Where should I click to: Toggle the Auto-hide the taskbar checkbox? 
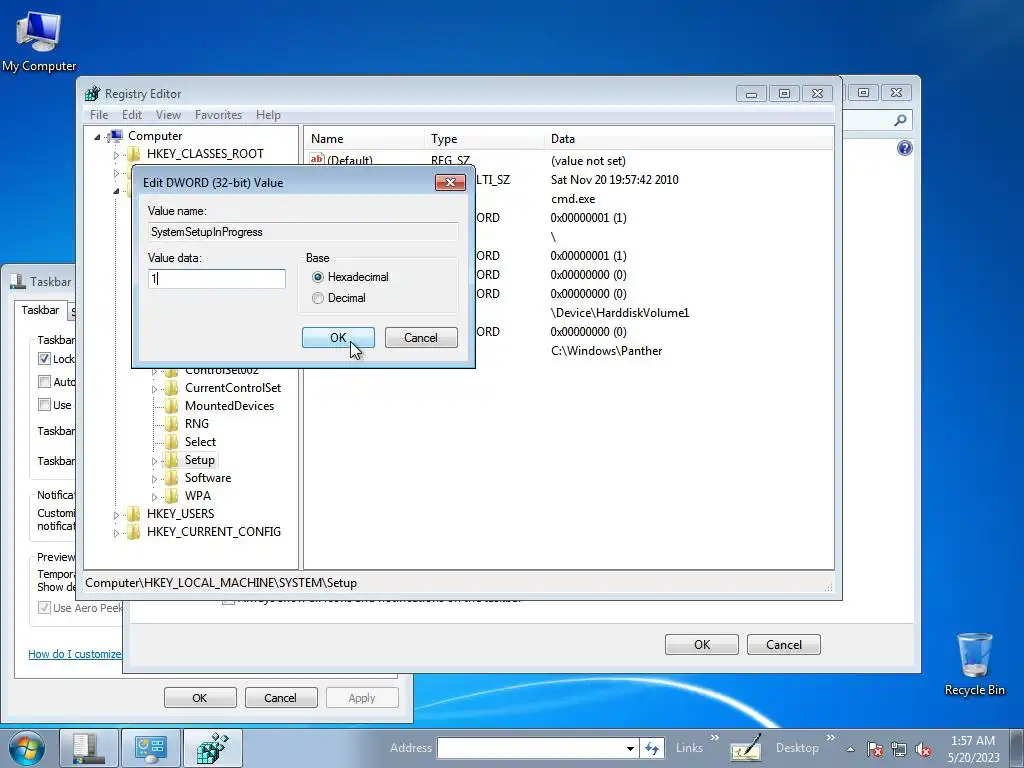[44, 381]
